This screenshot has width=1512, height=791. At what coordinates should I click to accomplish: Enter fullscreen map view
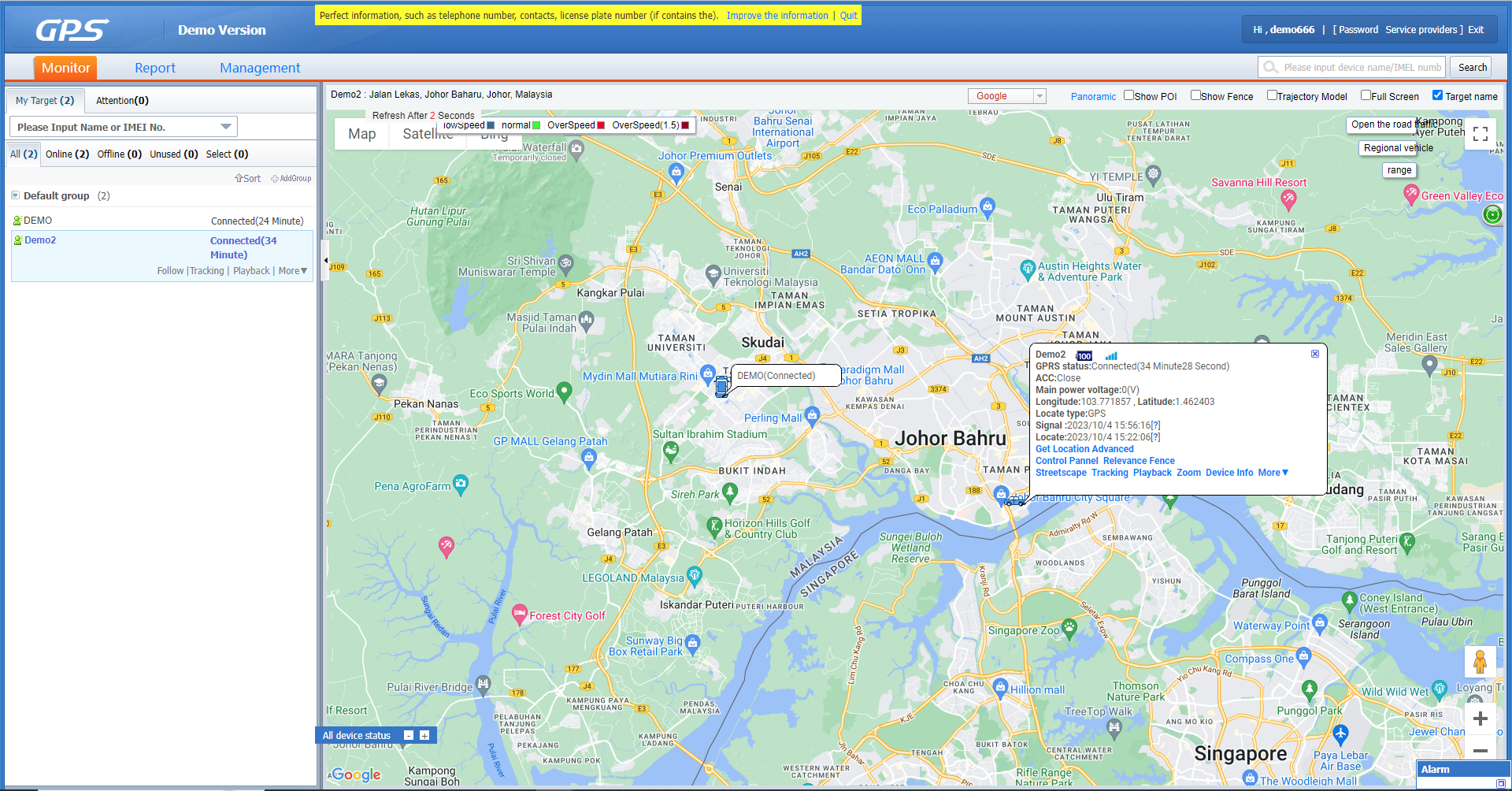point(1480,134)
